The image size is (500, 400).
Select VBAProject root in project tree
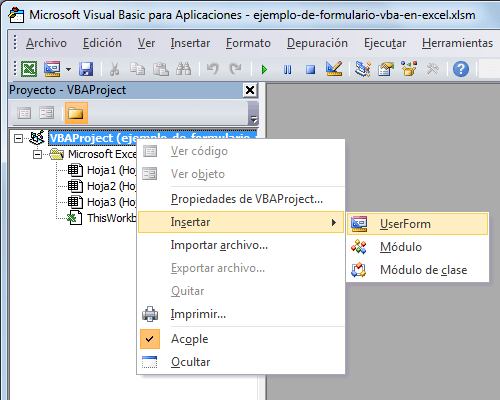click(x=153, y=138)
